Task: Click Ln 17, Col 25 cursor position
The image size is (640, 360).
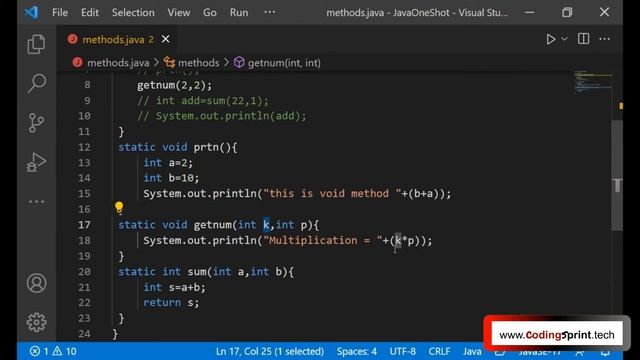Action: (270, 351)
